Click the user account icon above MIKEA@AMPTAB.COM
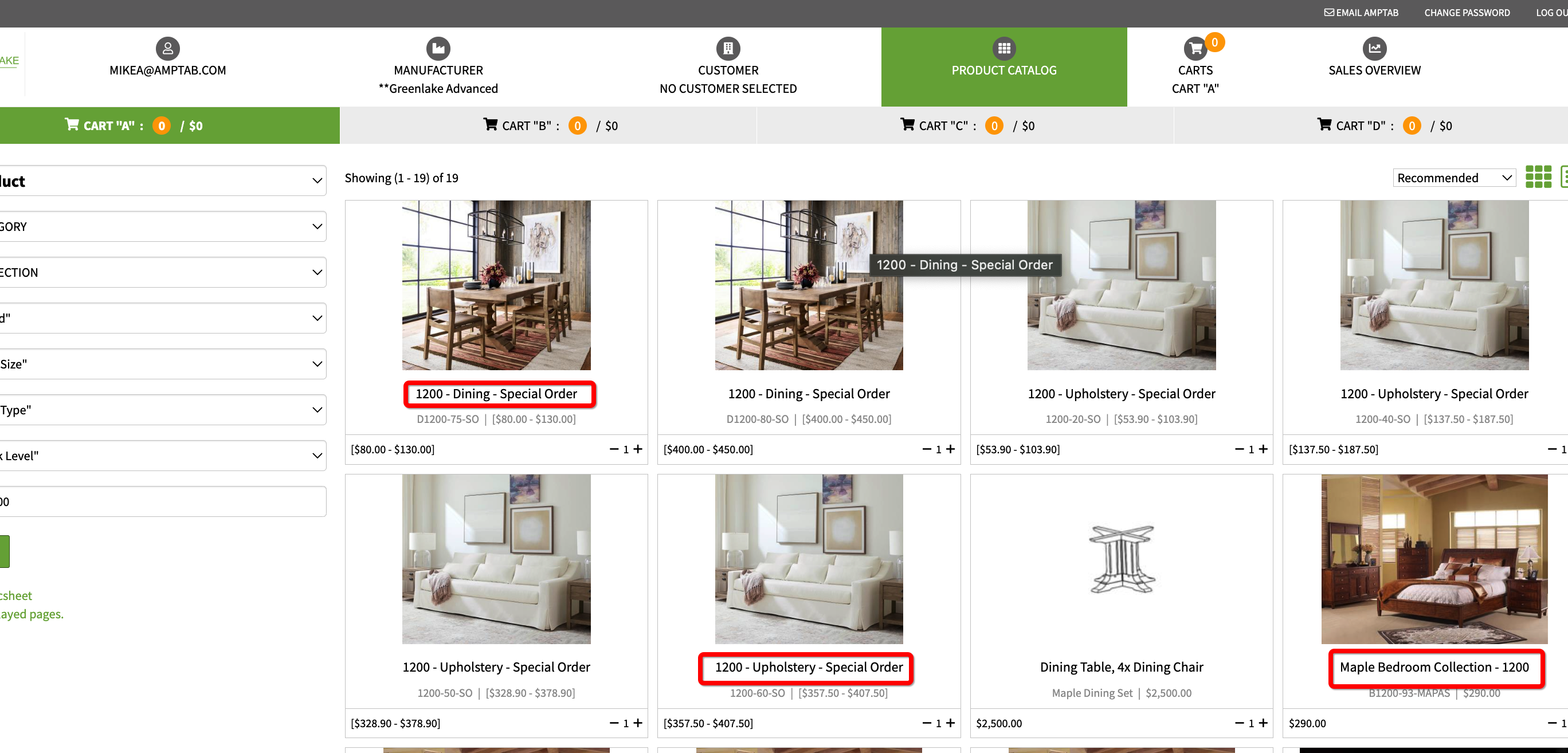The height and width of the screenshot is (753, 1568). click(167, 48)
